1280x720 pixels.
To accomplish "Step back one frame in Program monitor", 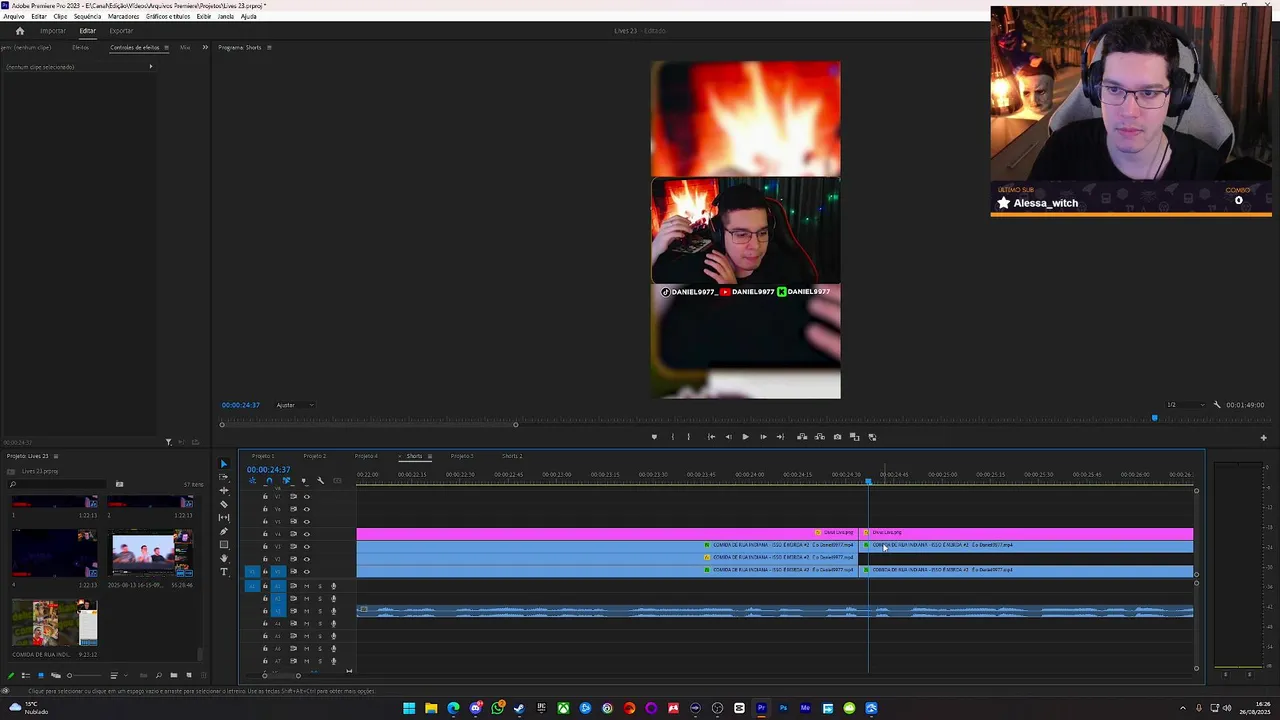I will click(728, 437).
